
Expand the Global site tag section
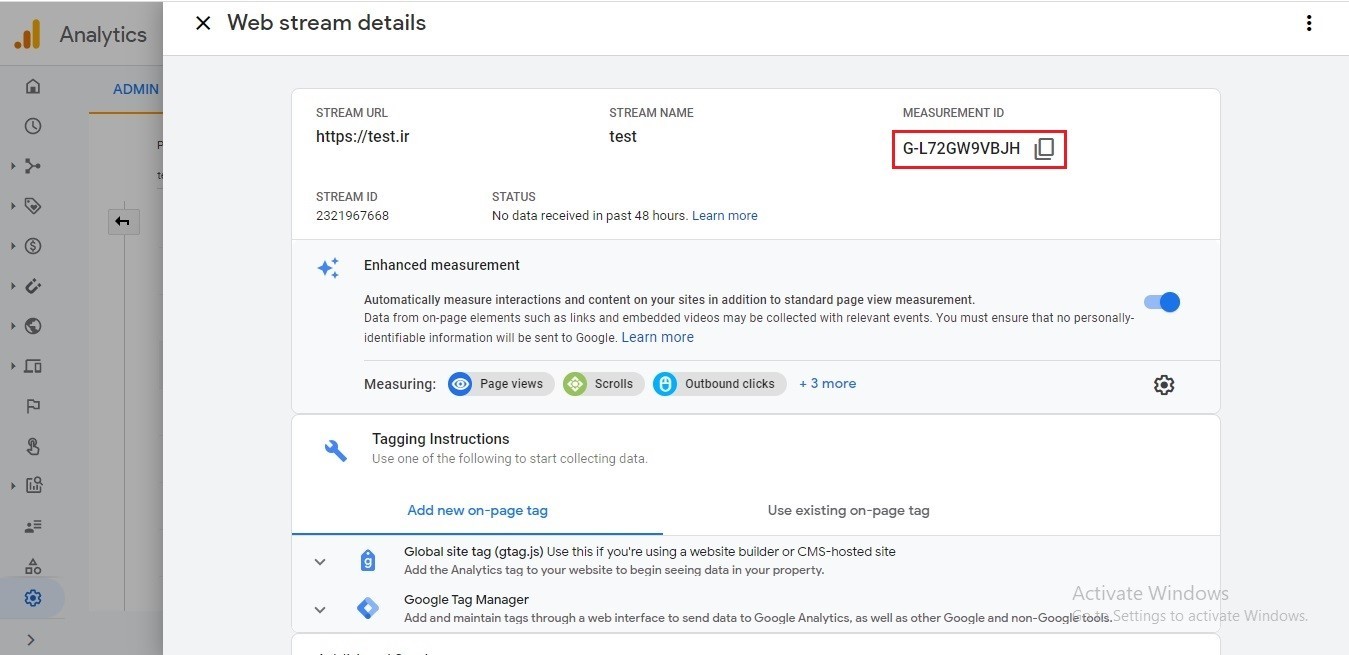[x=320, y=562]
